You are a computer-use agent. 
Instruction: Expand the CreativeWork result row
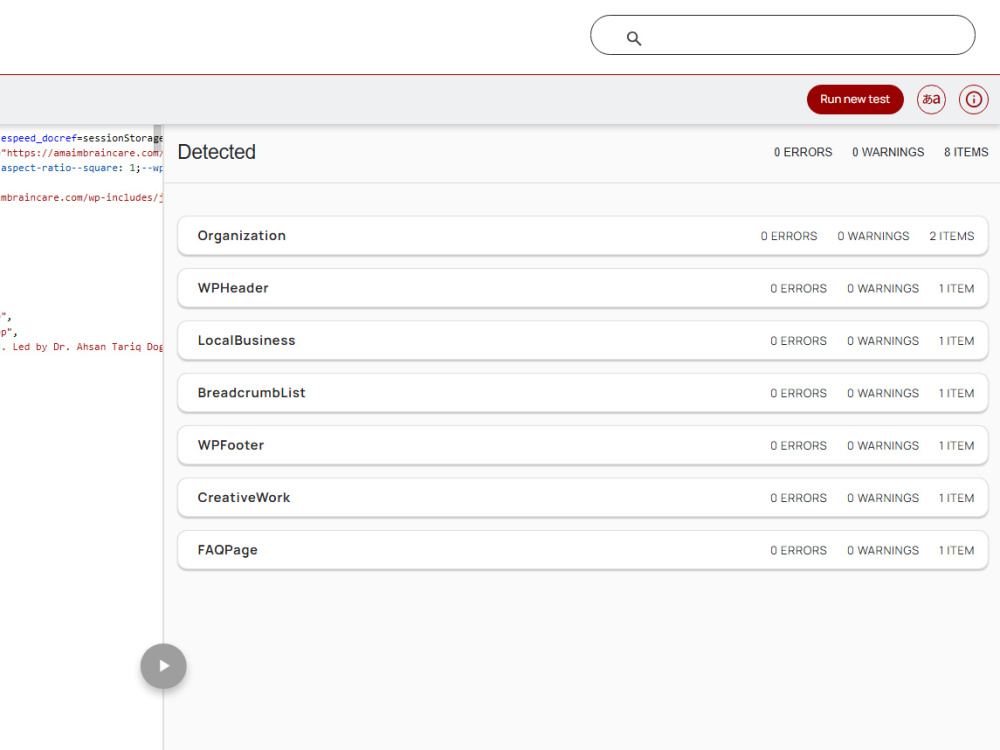click(x=582, y=497)
